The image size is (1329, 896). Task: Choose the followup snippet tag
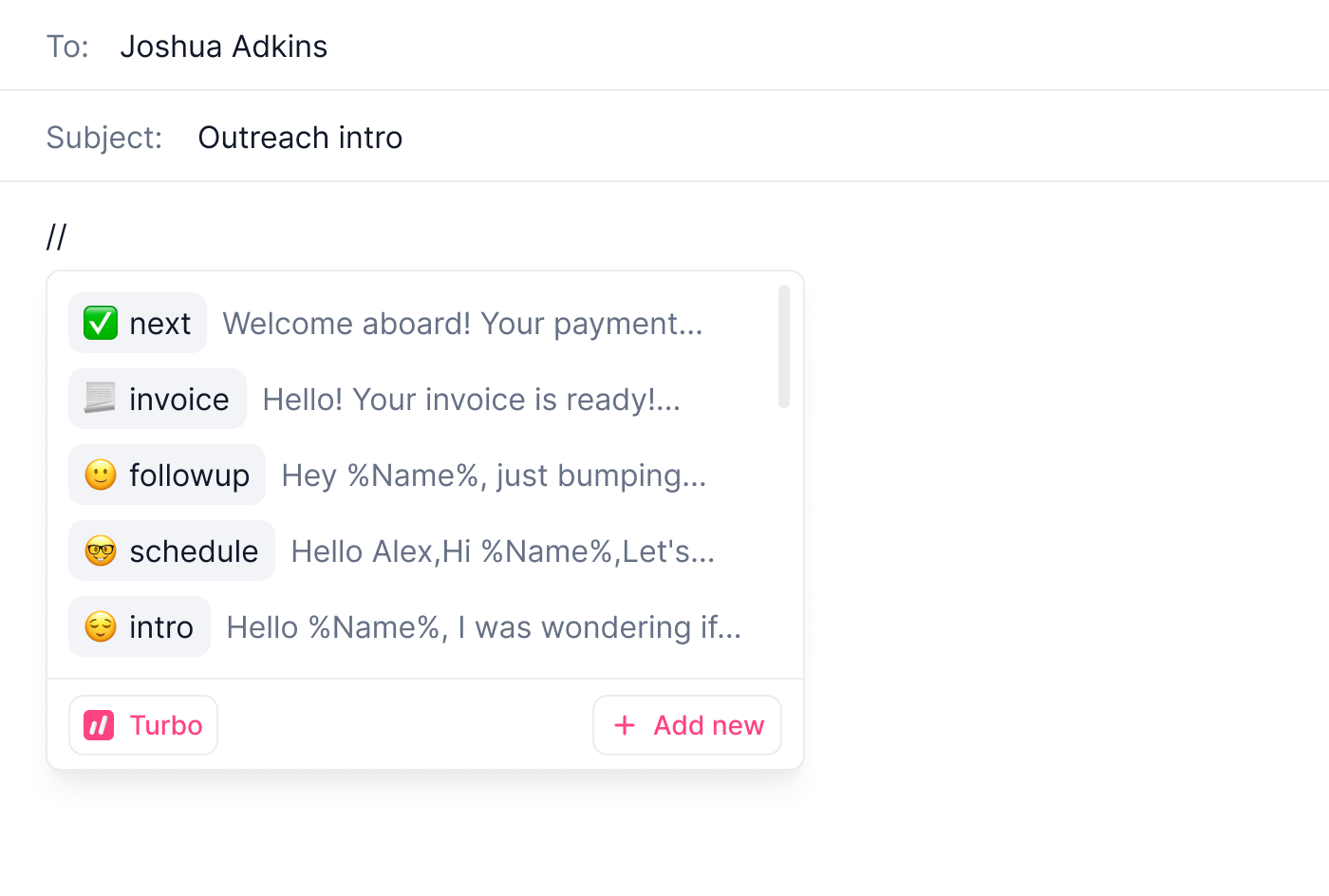click(167, 475)
